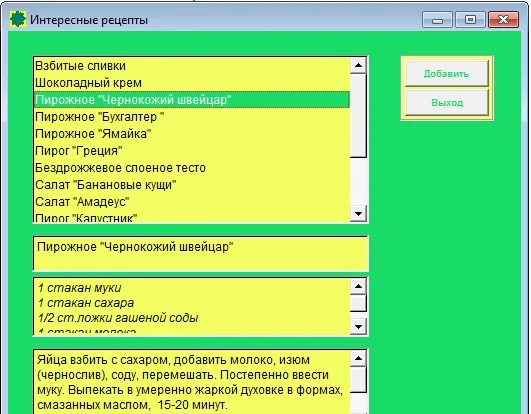Click the Добавить button
Viewport: 531px width, 414px height.
point(446,73)
